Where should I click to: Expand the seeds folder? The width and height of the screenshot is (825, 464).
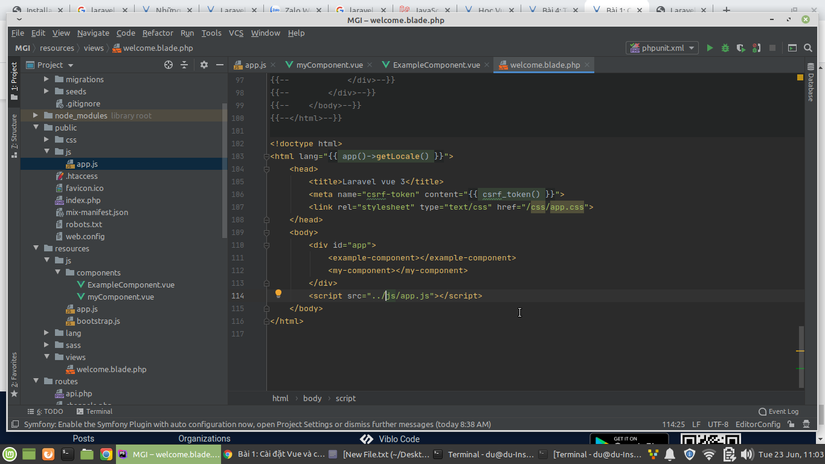click(46, 91)
